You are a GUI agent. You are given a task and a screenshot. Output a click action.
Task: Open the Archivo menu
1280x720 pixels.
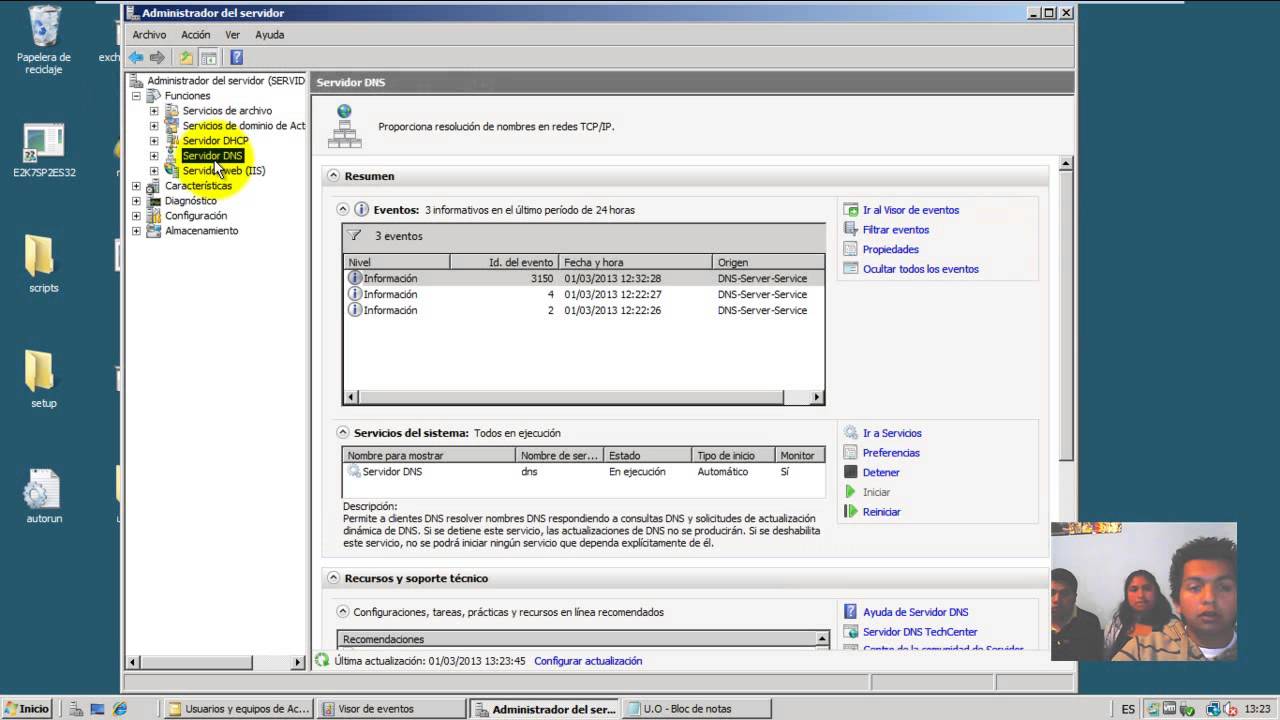(x=149, y=34)
